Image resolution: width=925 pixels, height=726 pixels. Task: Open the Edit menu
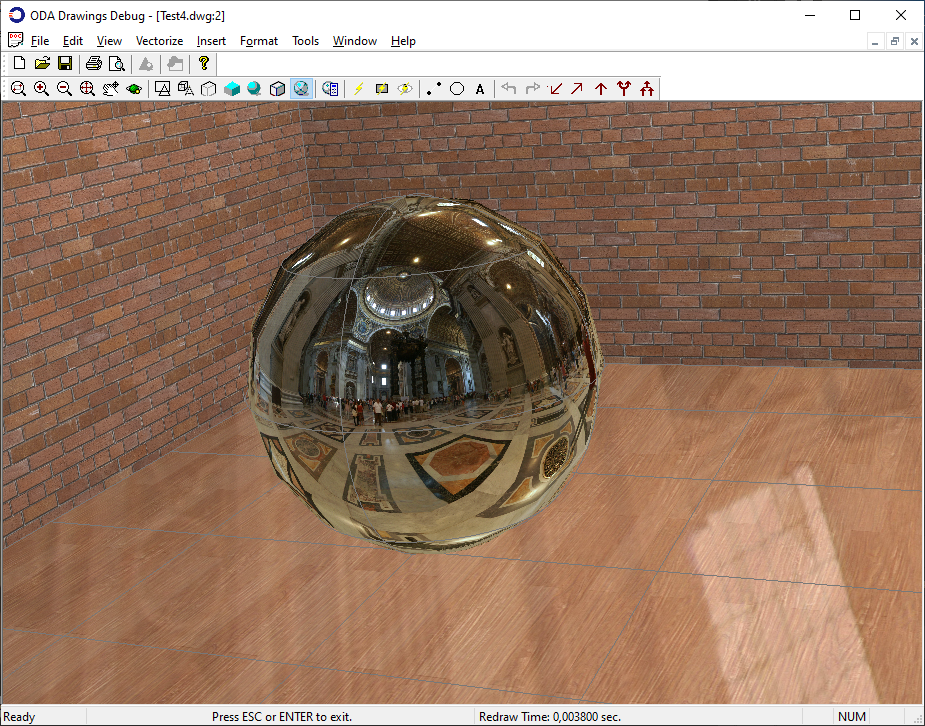[73, 41]
